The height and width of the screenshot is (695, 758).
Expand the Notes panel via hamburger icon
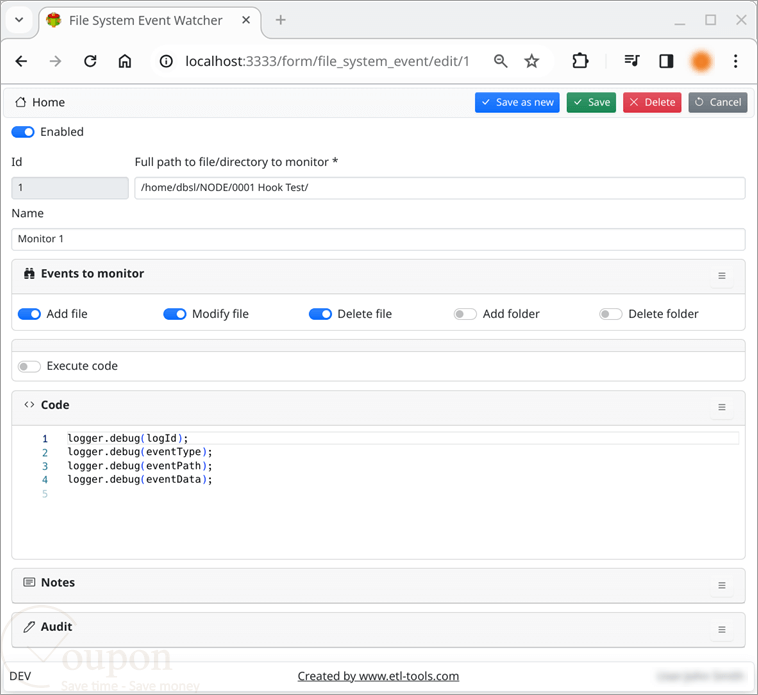[722, 585]
